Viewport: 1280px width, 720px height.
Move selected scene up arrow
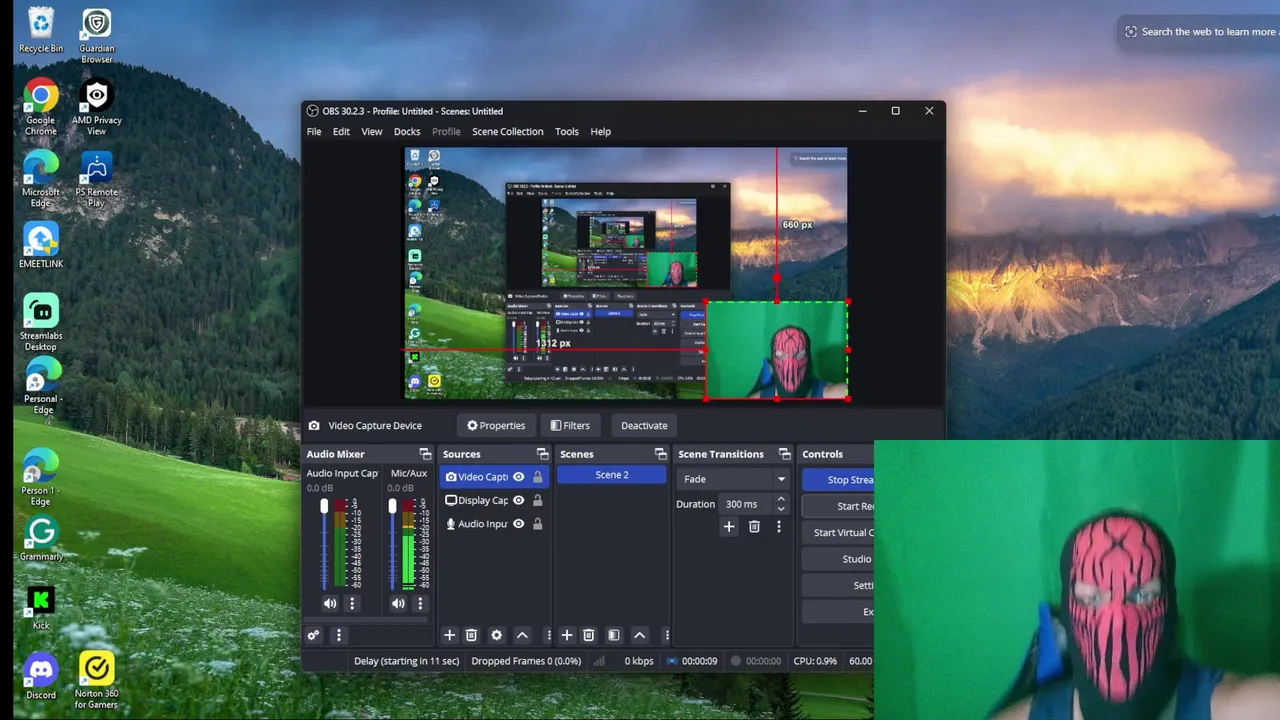click(x=640, y=635)
